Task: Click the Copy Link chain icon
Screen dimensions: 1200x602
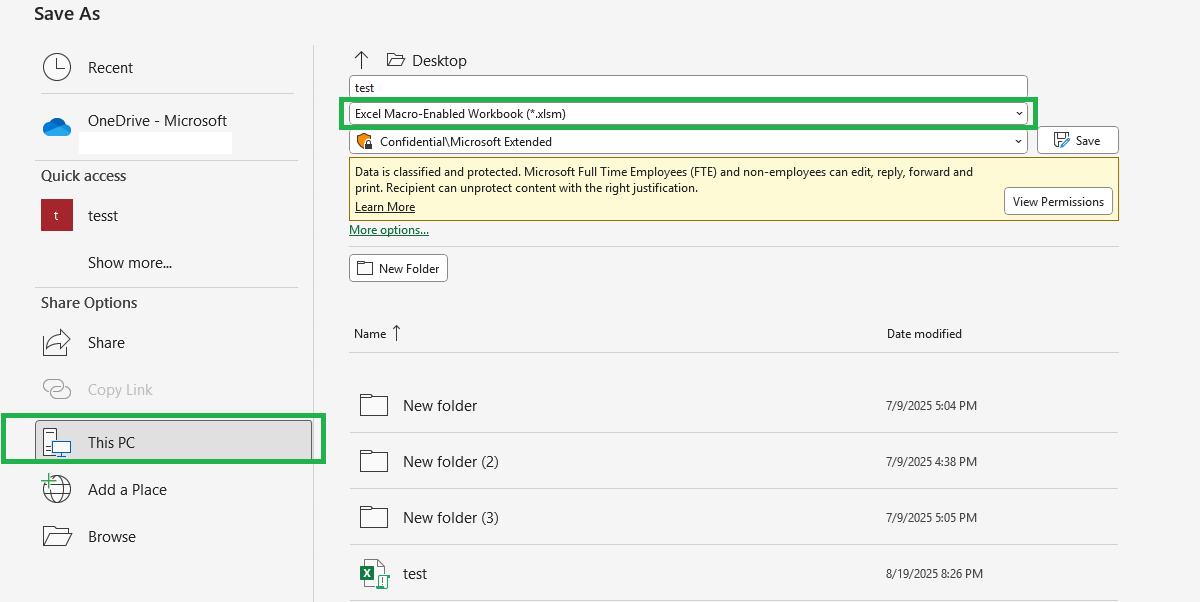Action: coord(57,389)
